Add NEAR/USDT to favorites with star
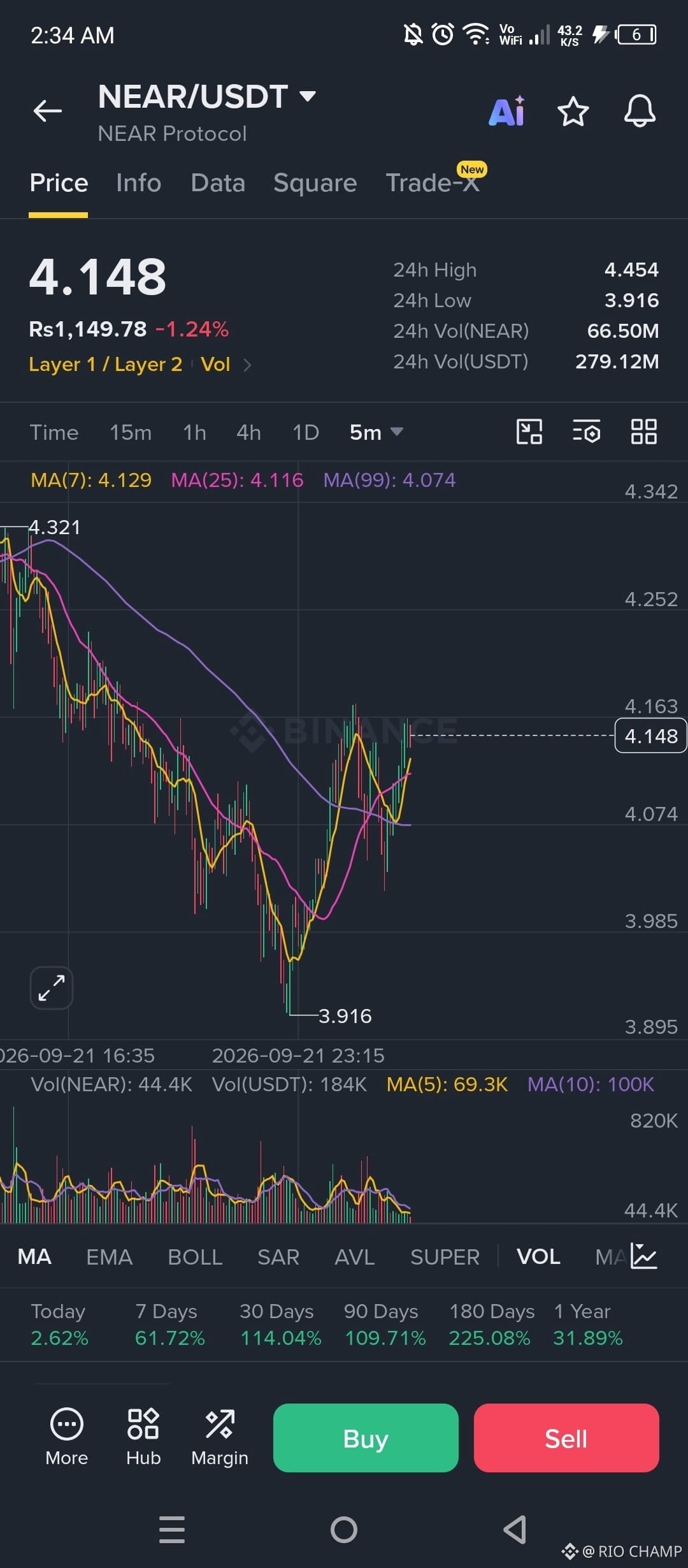 573,112
